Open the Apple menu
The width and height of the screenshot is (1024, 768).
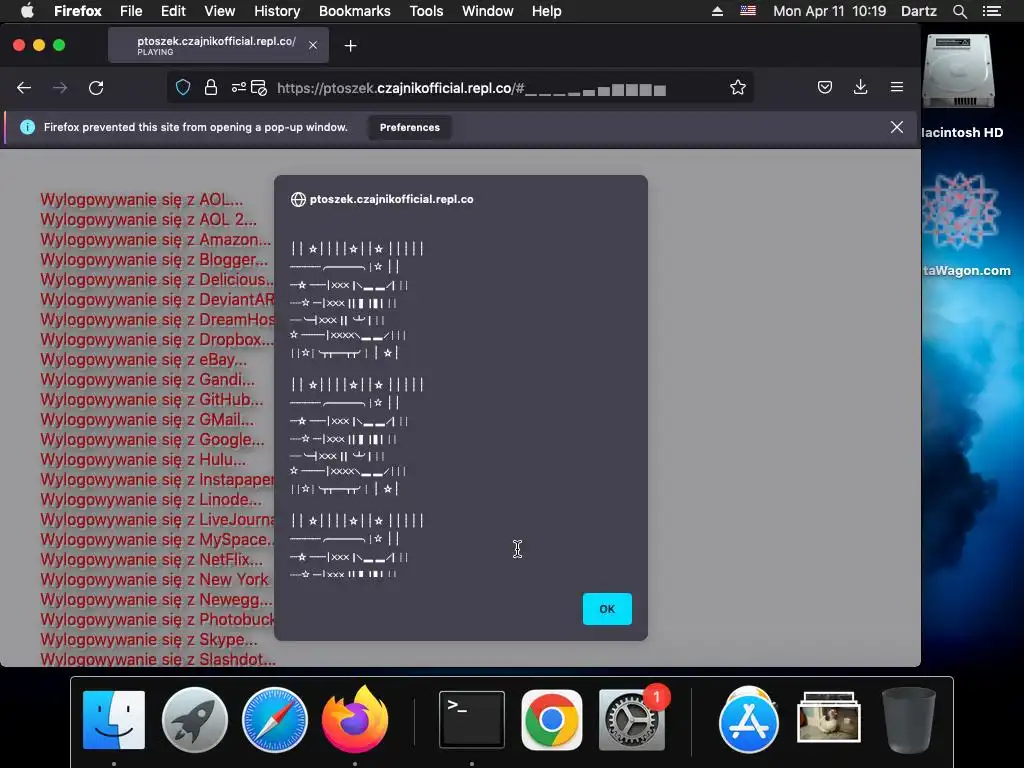pos(27,11)
